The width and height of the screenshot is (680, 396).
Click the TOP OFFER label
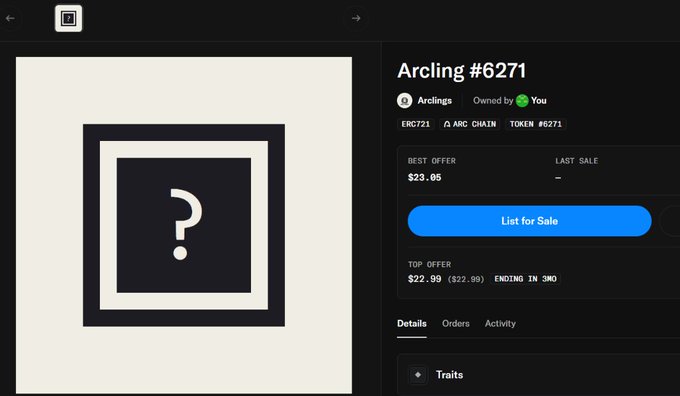tap(429, 265)
